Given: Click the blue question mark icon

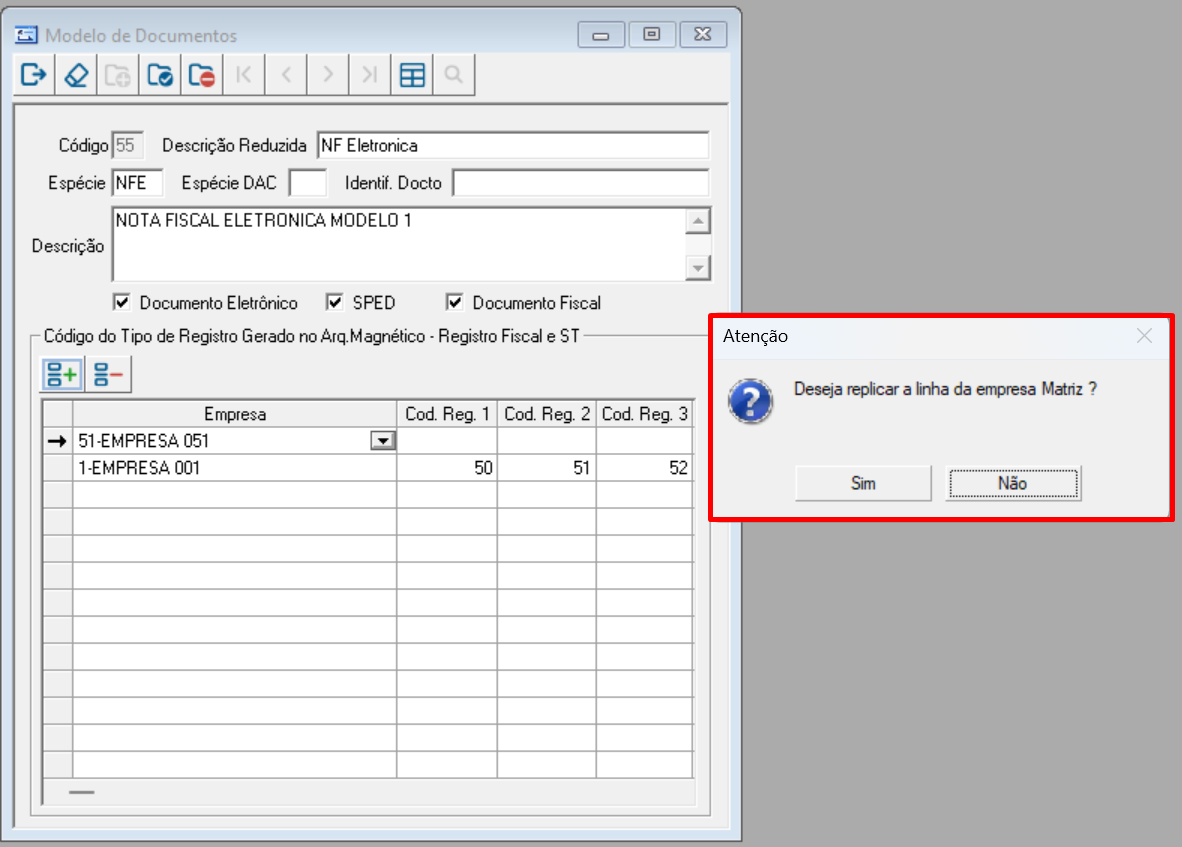Looking at the screenshot, I should click(750, 401).
